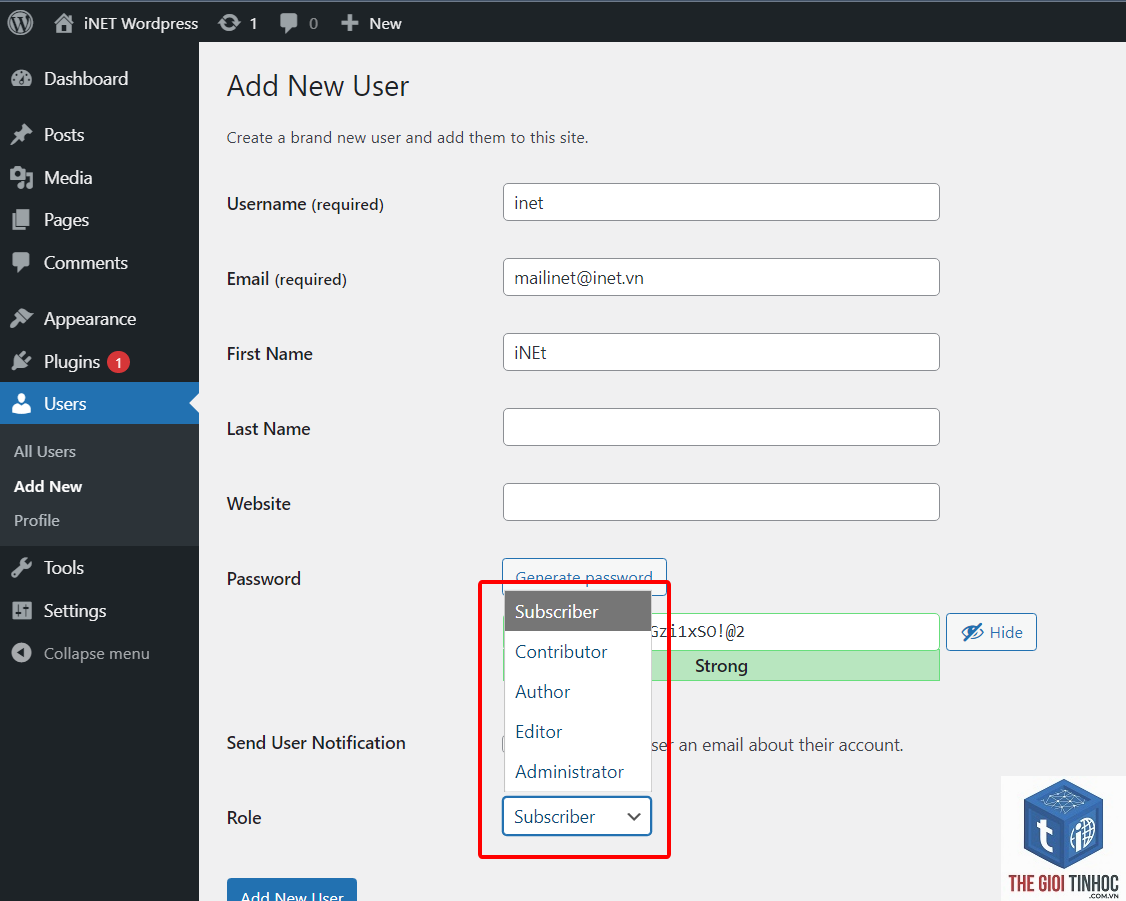Click the Posts pushpin icon
This screenshot has height=901, width=1126.
tap(22, 135)
